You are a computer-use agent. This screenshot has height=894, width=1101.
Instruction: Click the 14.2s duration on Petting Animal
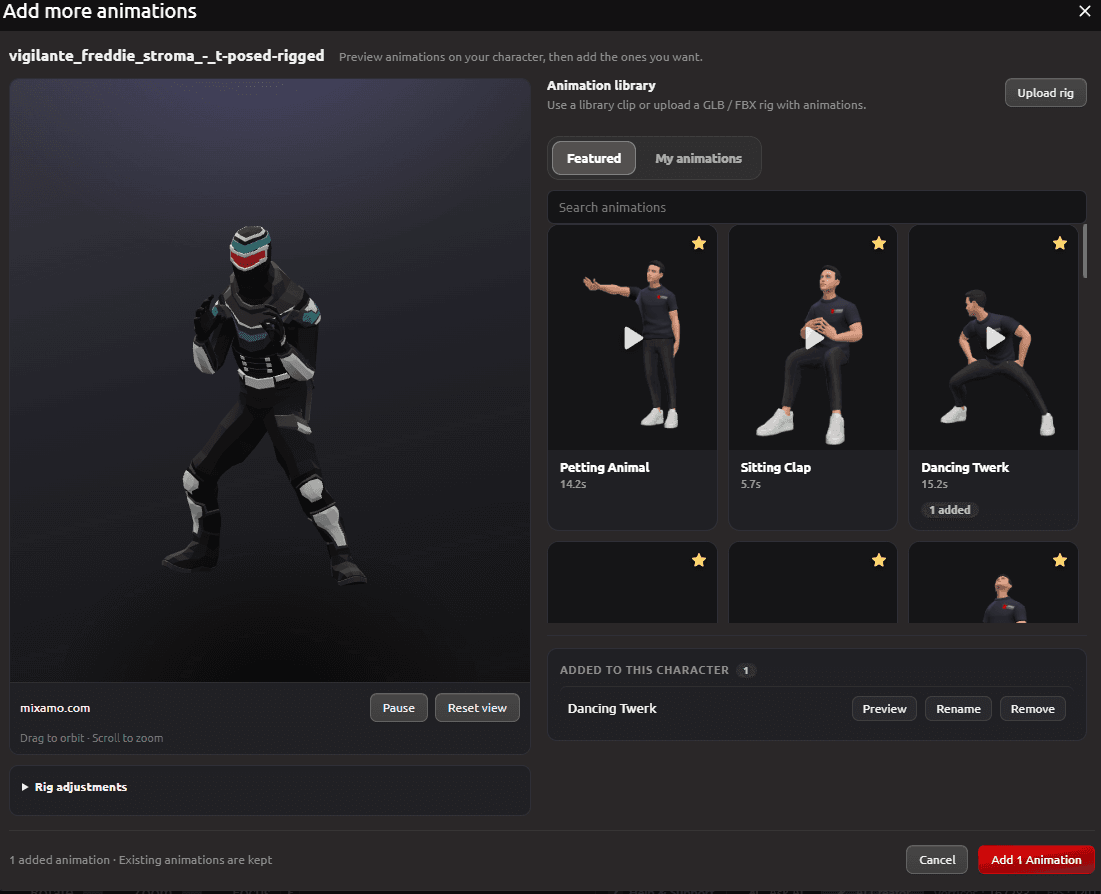572,484
